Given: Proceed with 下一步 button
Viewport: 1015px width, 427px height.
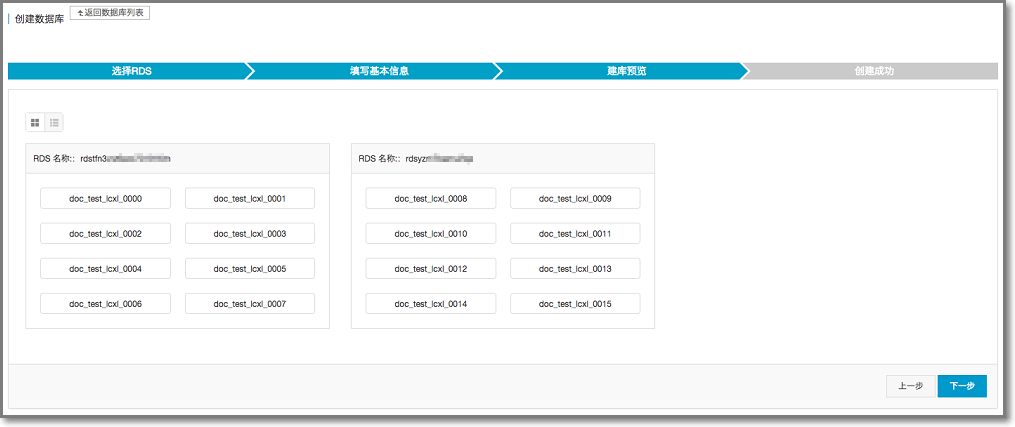Looking at the screenshot, I should [962, 386].
